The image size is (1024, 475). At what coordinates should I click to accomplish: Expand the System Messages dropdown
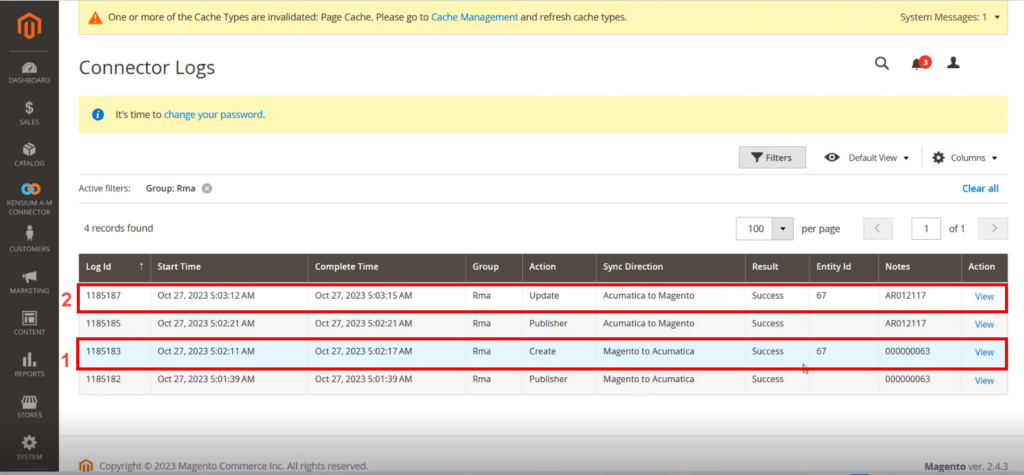[950, 17]
